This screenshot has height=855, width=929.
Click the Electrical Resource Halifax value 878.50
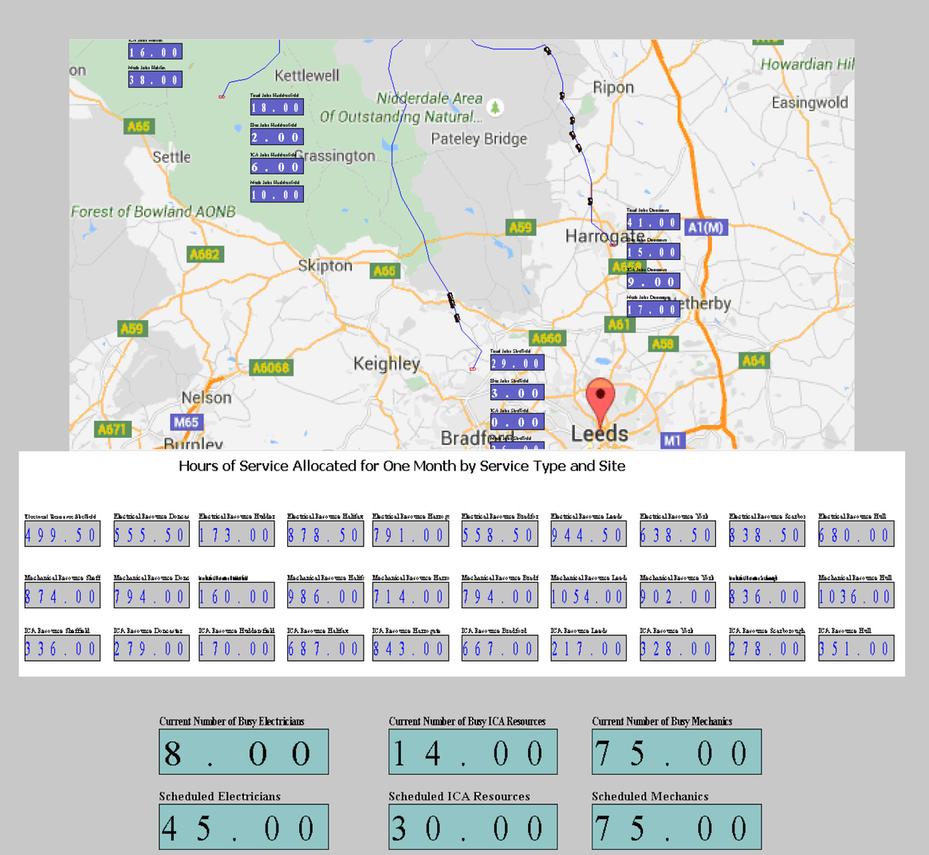pyautogui.click(x=325, y=534)
